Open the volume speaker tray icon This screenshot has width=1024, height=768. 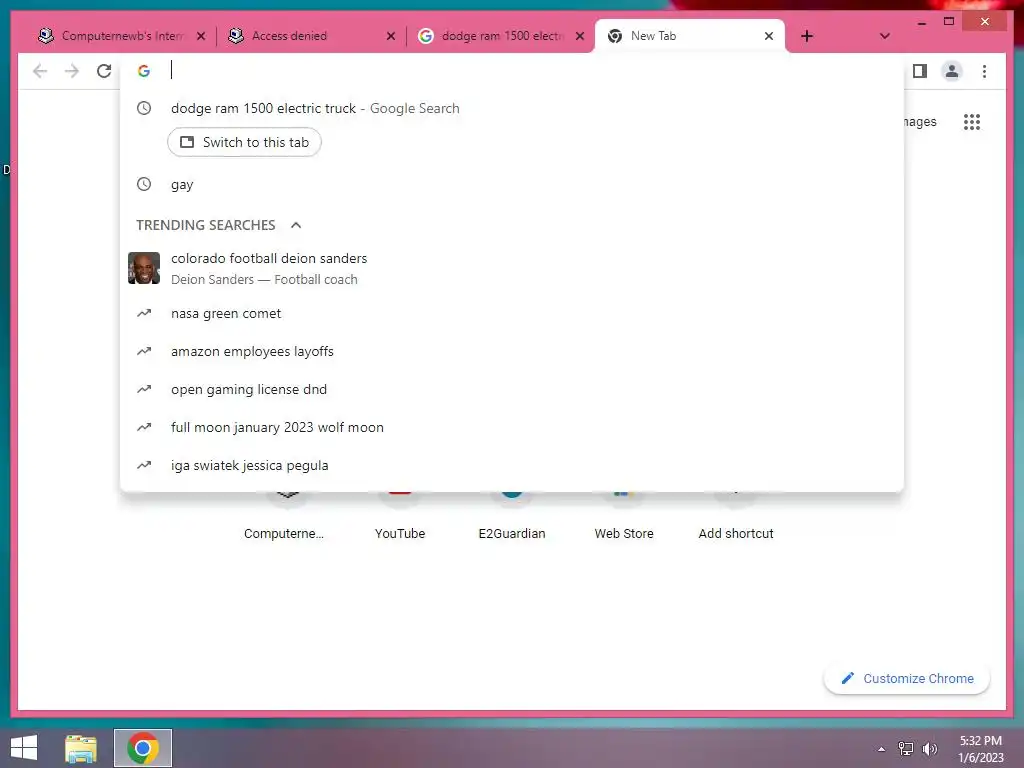tap(929, 749)
